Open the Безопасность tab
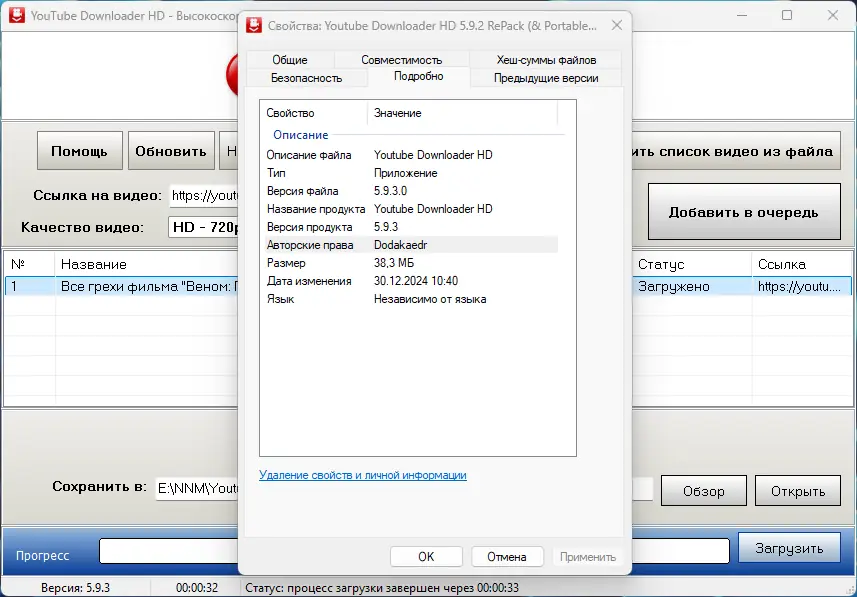857x597 pixels. [306, 78]
